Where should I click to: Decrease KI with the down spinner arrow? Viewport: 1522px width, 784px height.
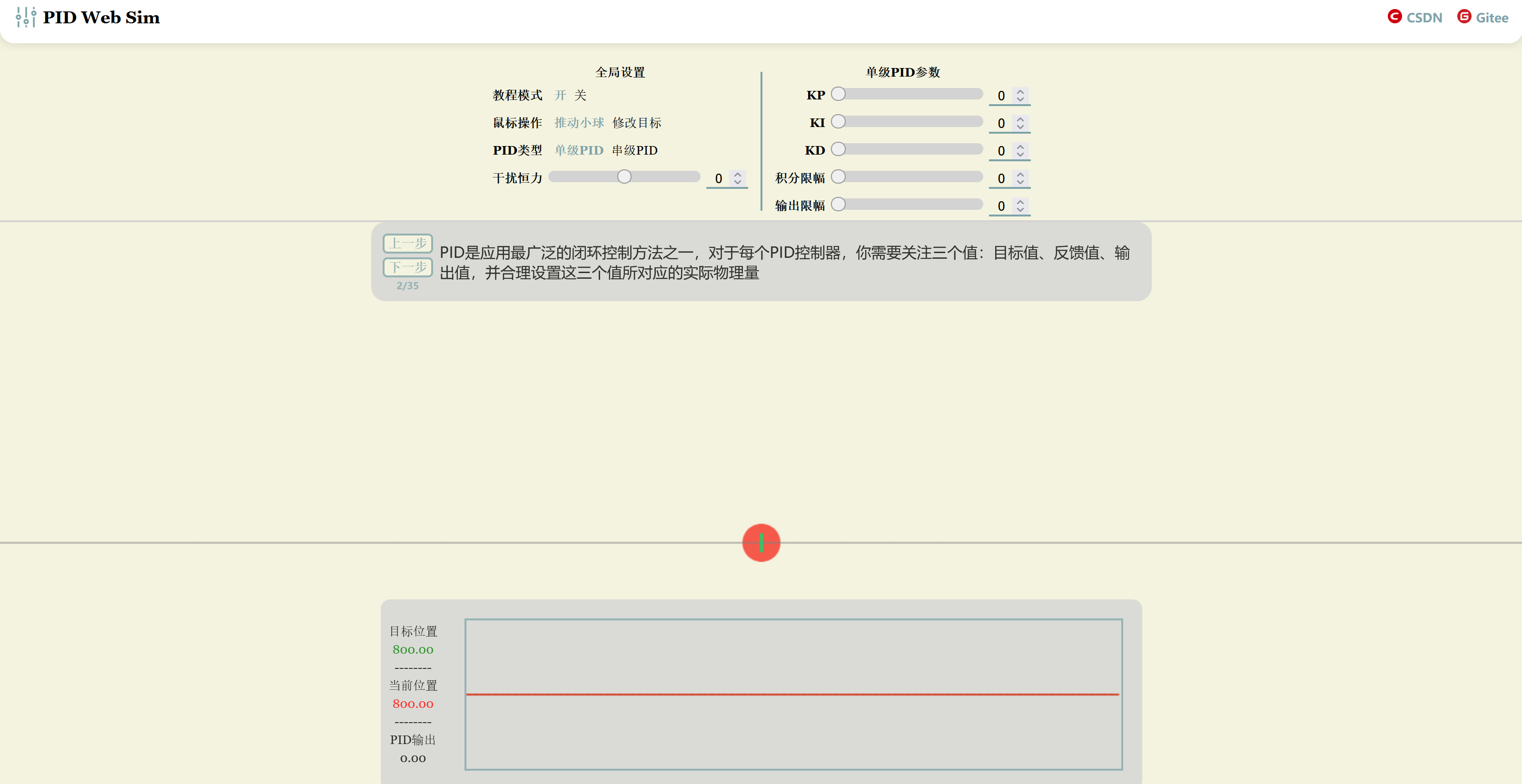tap(1020, 127)
